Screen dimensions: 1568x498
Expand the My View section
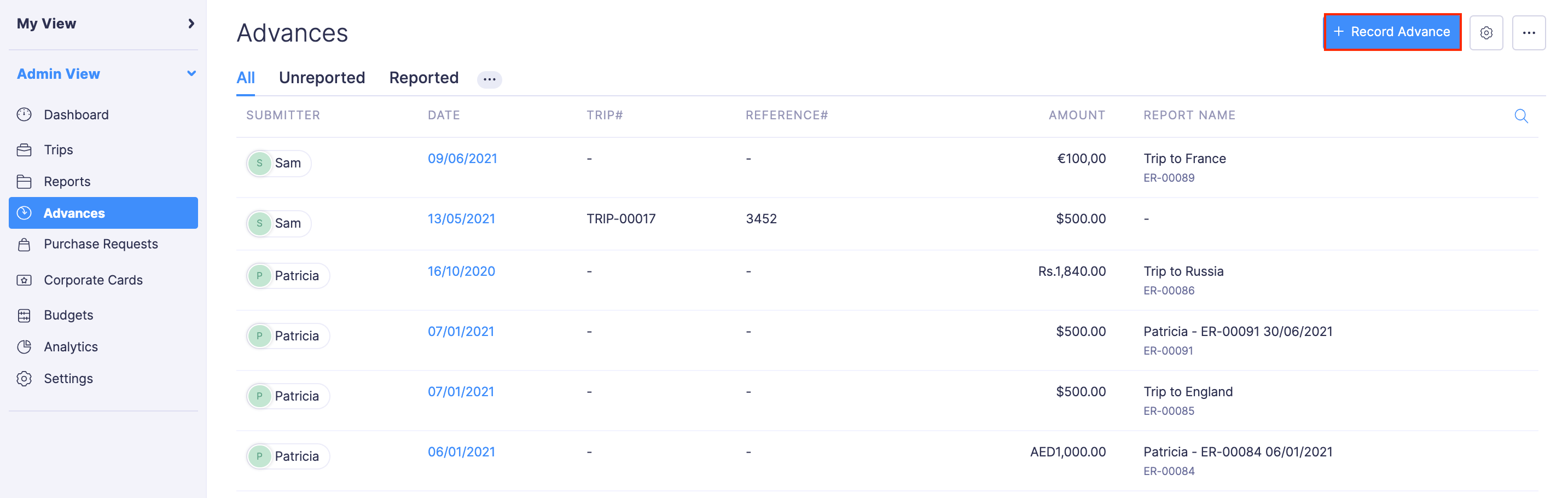click(191, 24)
